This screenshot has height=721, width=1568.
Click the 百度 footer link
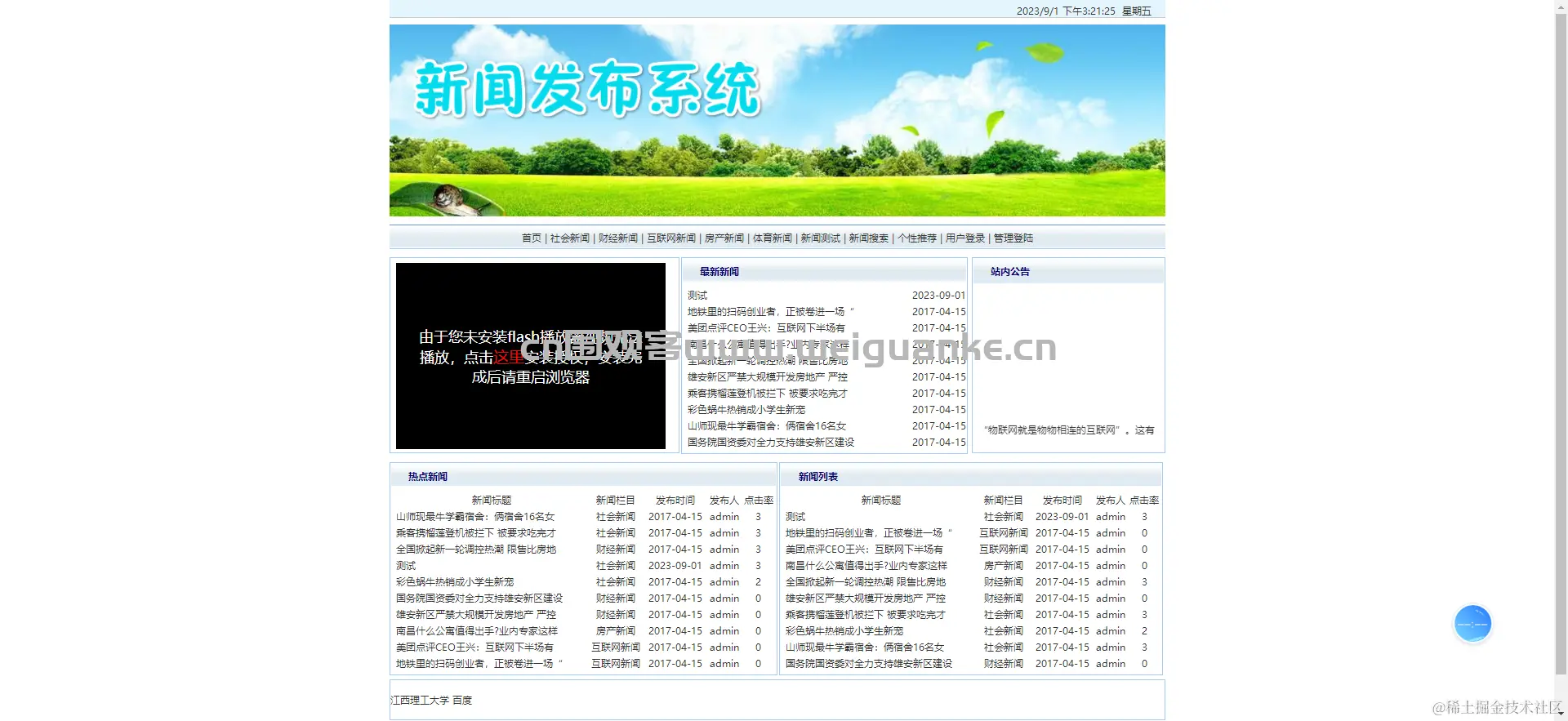point(462,701)
